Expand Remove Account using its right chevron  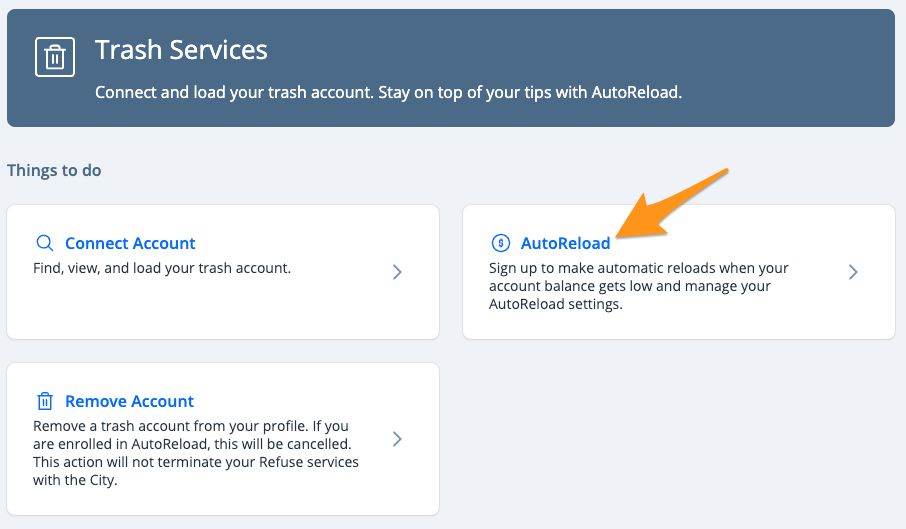(x=397, y=439)
